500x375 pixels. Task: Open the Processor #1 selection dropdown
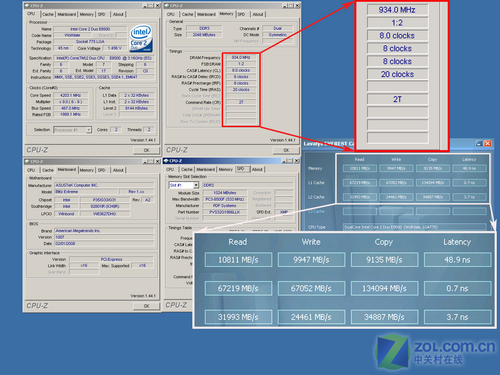click(89, 130)
